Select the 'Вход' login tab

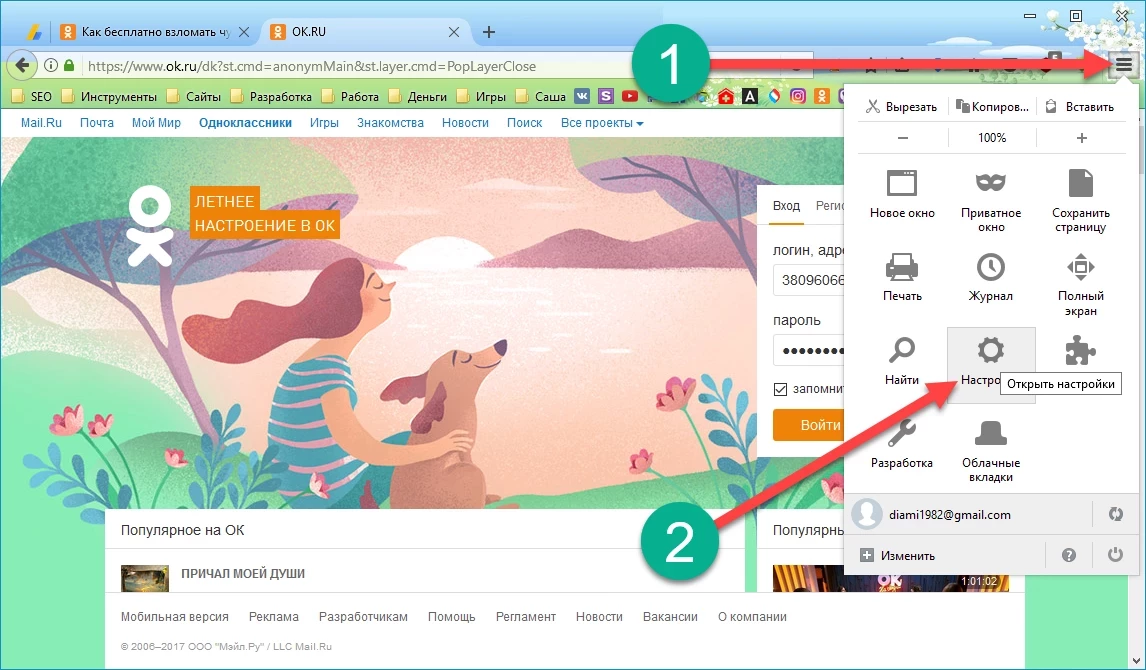click(x=786, y=205)
